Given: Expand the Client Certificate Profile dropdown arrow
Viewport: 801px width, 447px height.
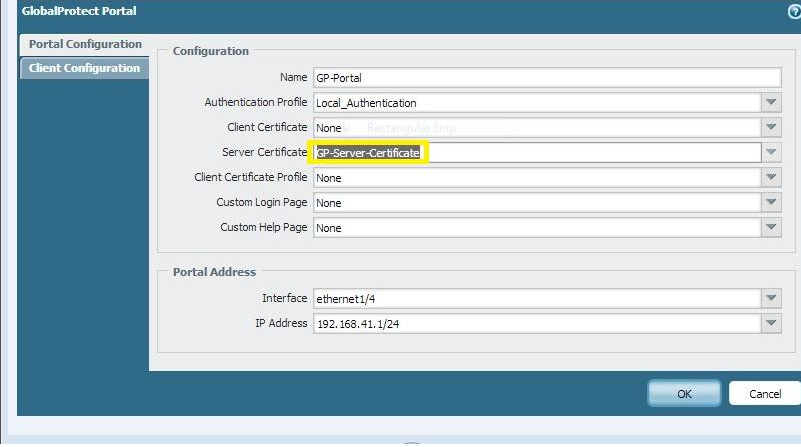Looking at the screenshot, I should coord(770,178).
